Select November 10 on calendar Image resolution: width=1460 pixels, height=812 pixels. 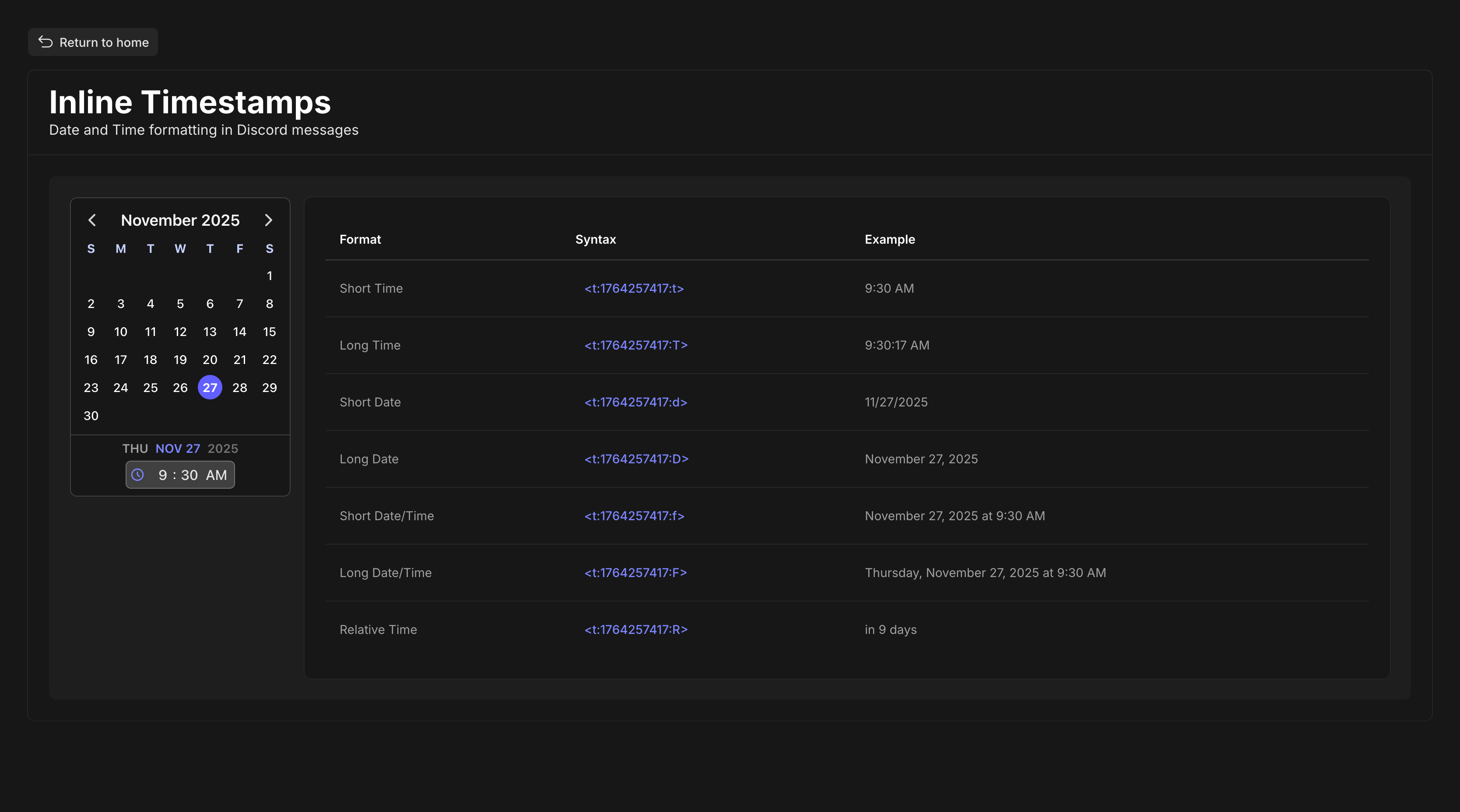click(x=121, y=332)
